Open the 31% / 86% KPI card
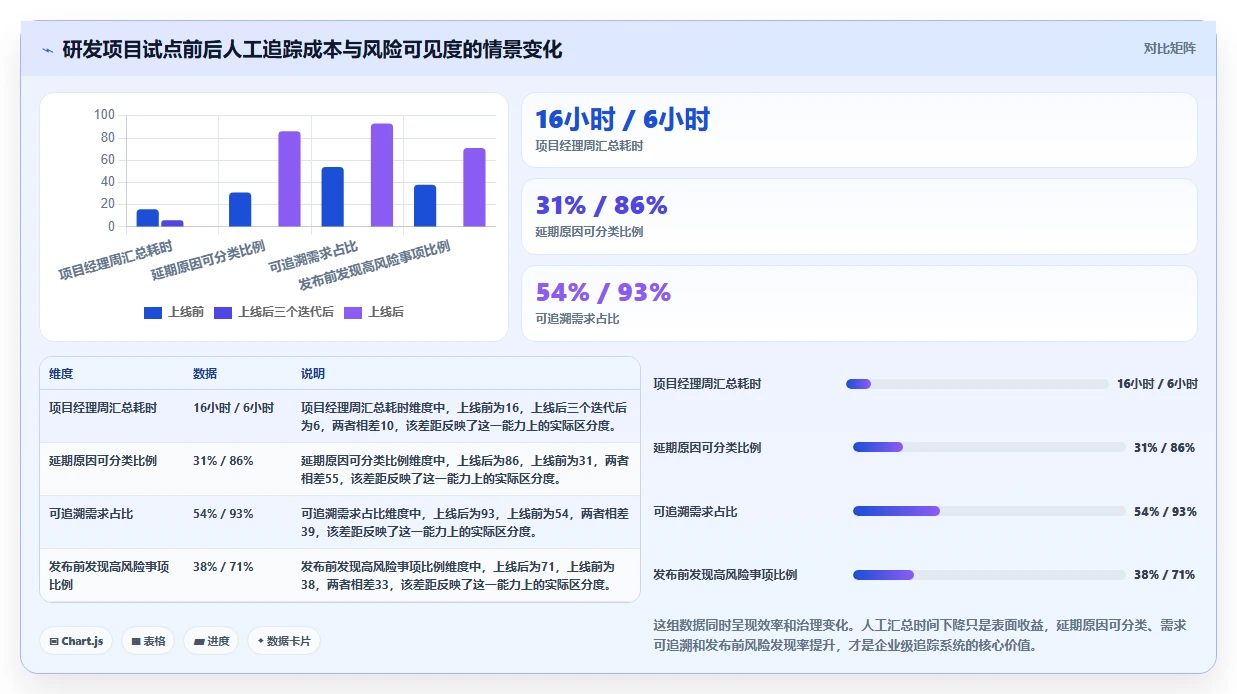Viewport: 1237px width, 694px height. point(859,216)
